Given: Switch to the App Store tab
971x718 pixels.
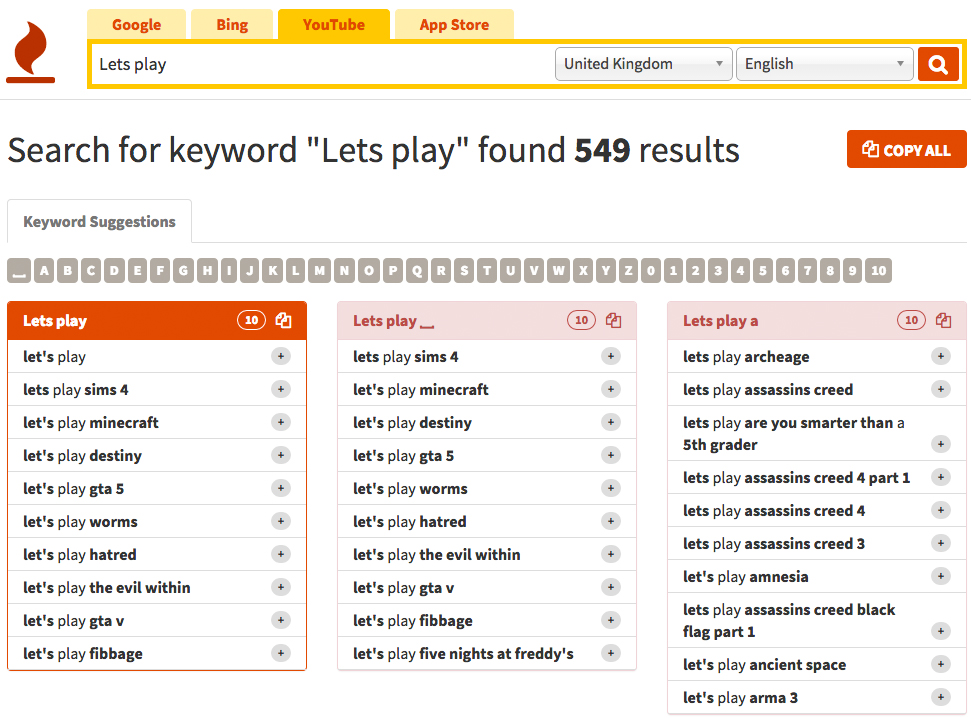Looking at the screenshot, I should tap(454, 25).
